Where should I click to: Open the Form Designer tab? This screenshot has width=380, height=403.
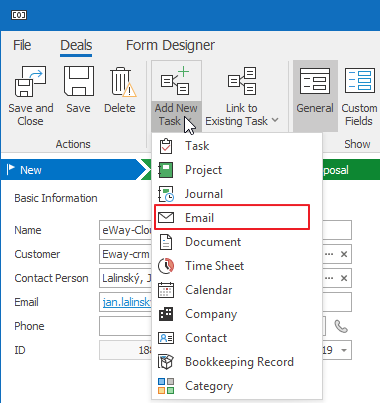point(170,45)
